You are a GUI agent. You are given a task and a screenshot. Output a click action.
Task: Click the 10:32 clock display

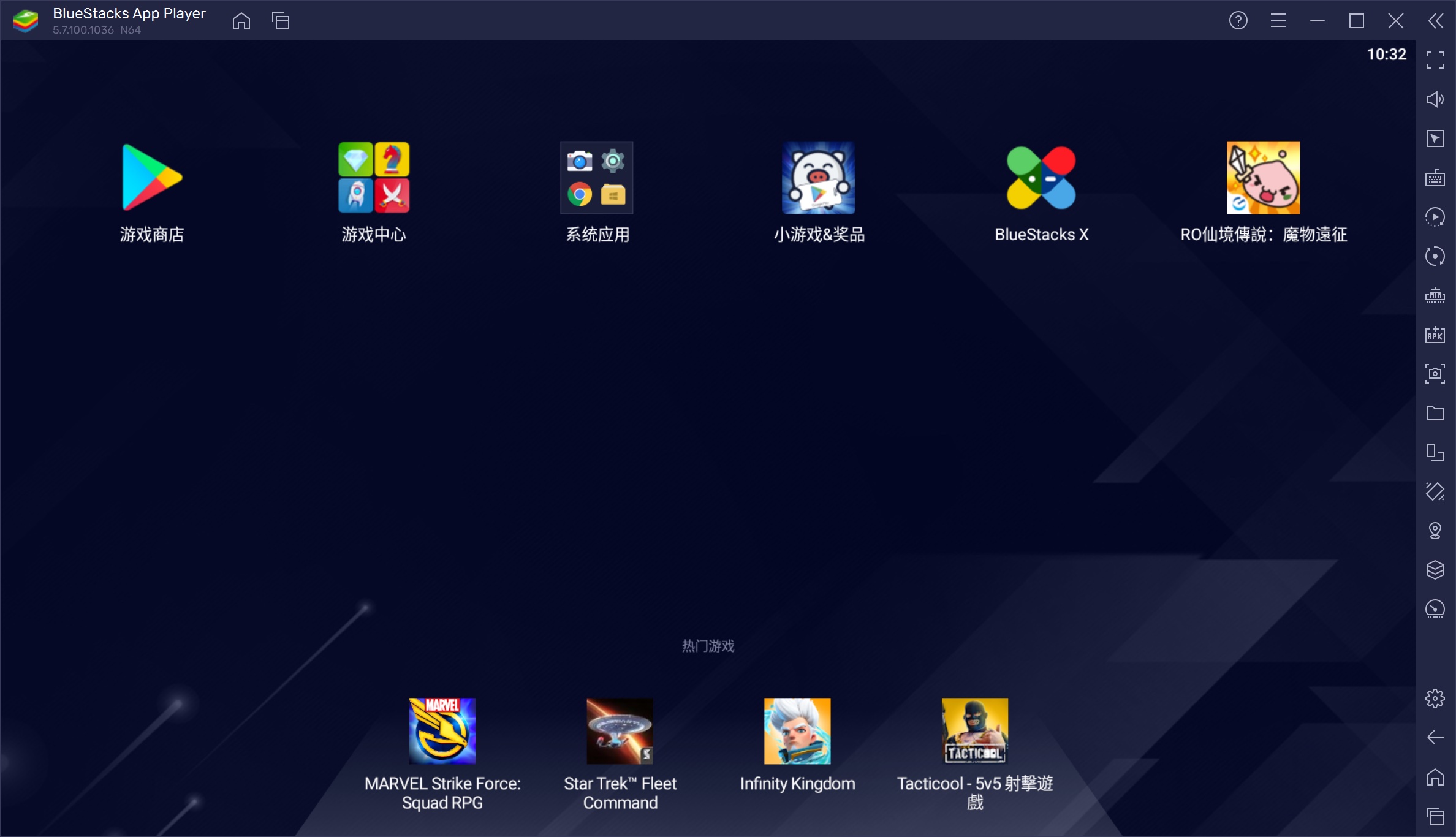[x=1387, y=55]
